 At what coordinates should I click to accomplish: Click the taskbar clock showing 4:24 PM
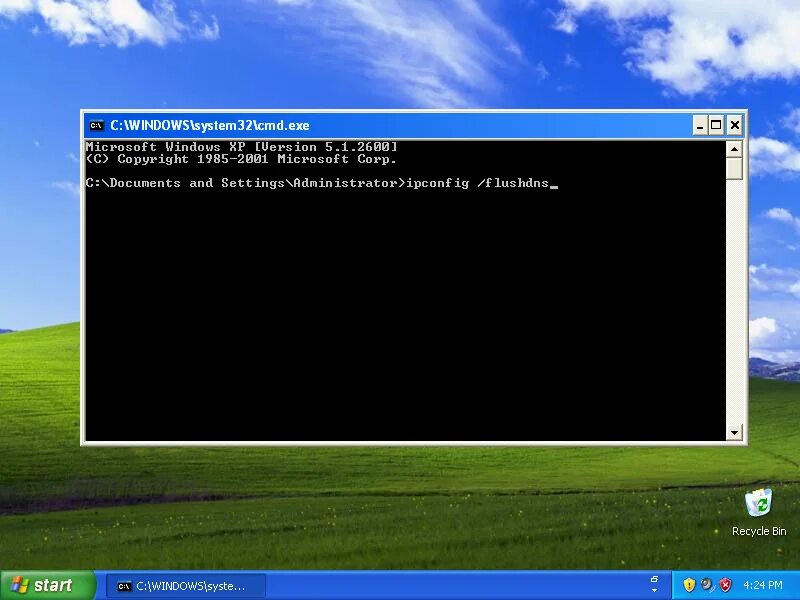point(763,585)
